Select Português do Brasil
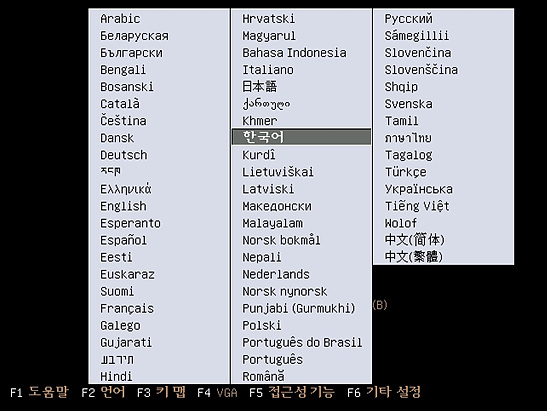The width and height of the screenshot is (547, 411). [302, 343]
